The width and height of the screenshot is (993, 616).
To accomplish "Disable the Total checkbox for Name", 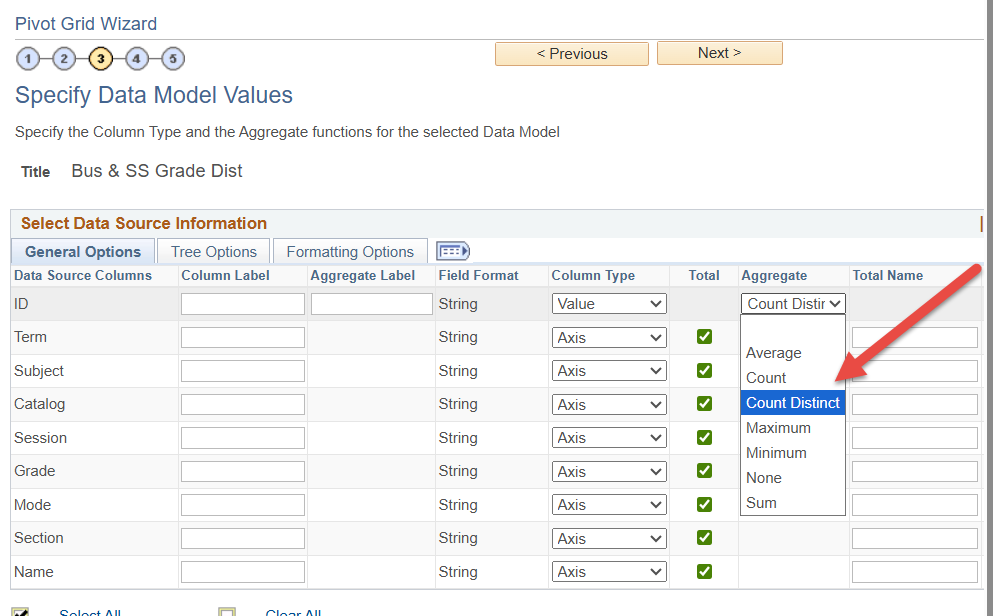I will tap(704, 571).
